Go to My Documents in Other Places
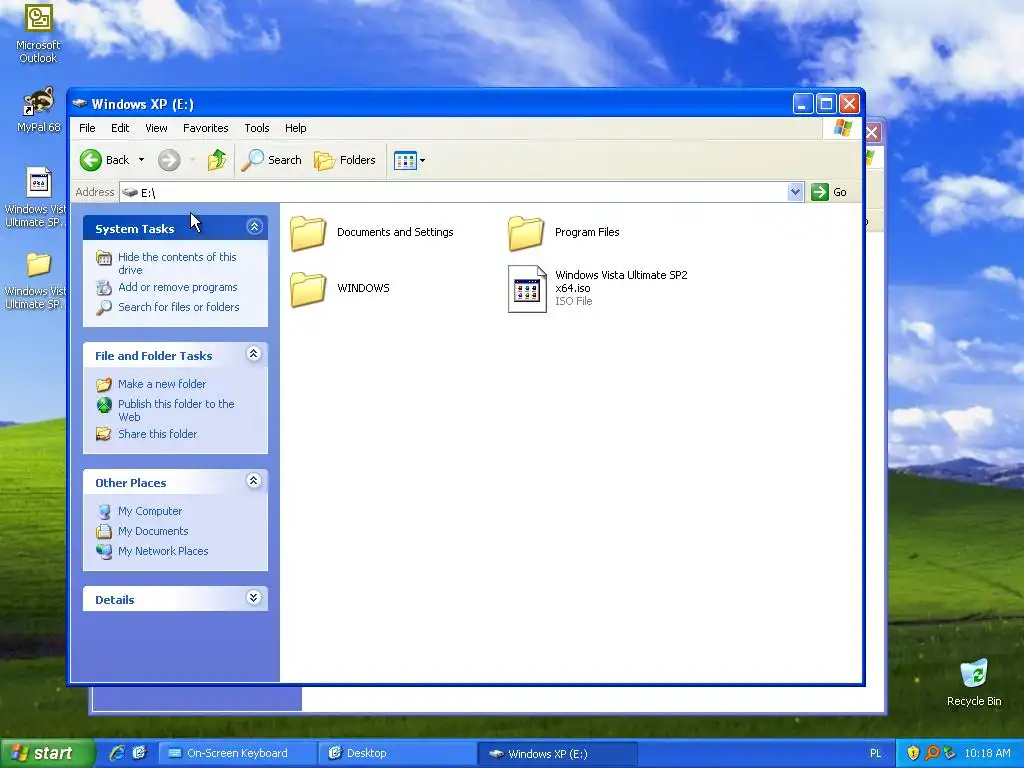1024x768 pixels. (153, 532)
